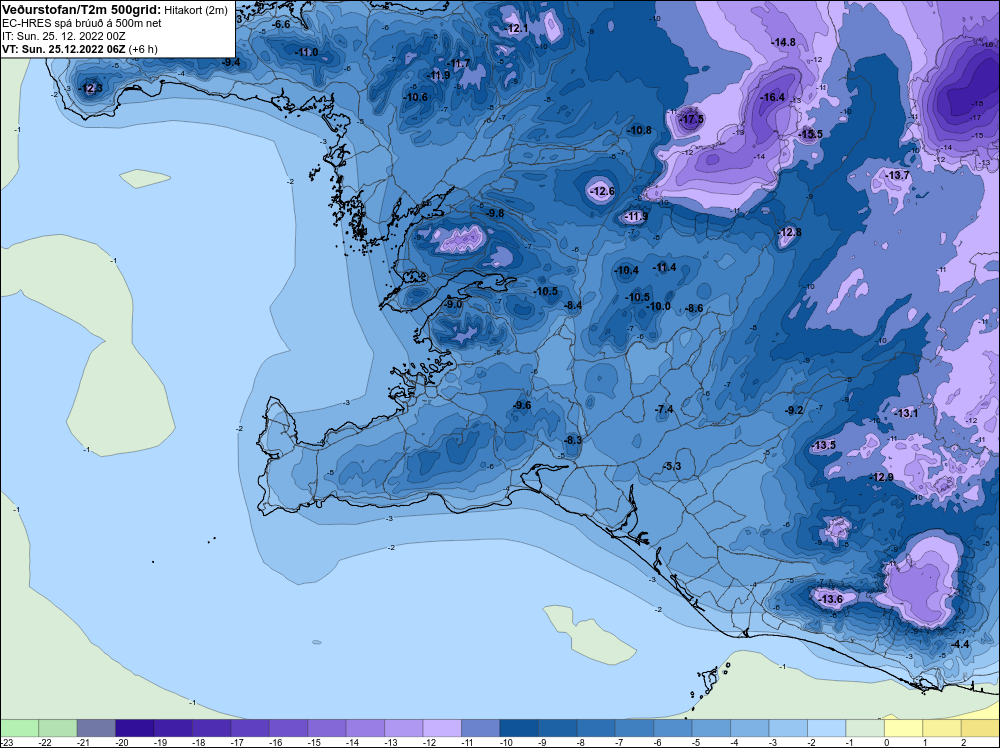Select the -9.8 temperature value
Image resolution: width=1000 pixels, height=748 pixels.
click(494, 213)
